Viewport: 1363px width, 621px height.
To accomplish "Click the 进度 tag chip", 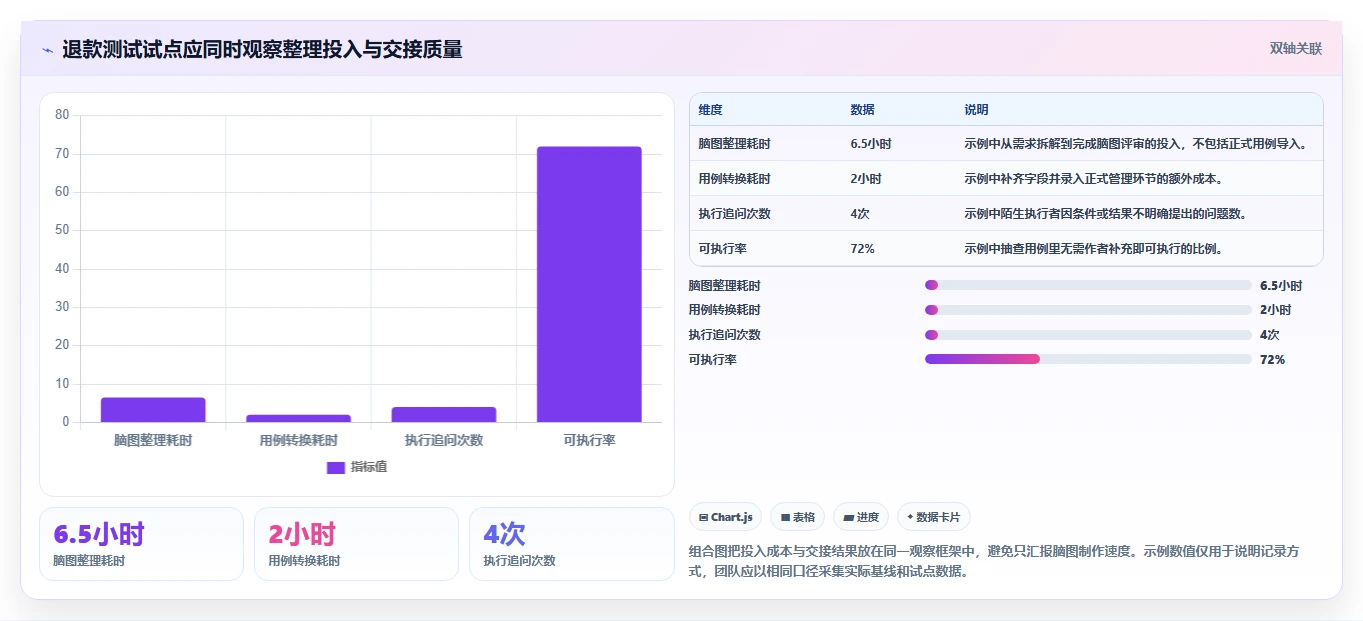I will (x=861, y=517).
